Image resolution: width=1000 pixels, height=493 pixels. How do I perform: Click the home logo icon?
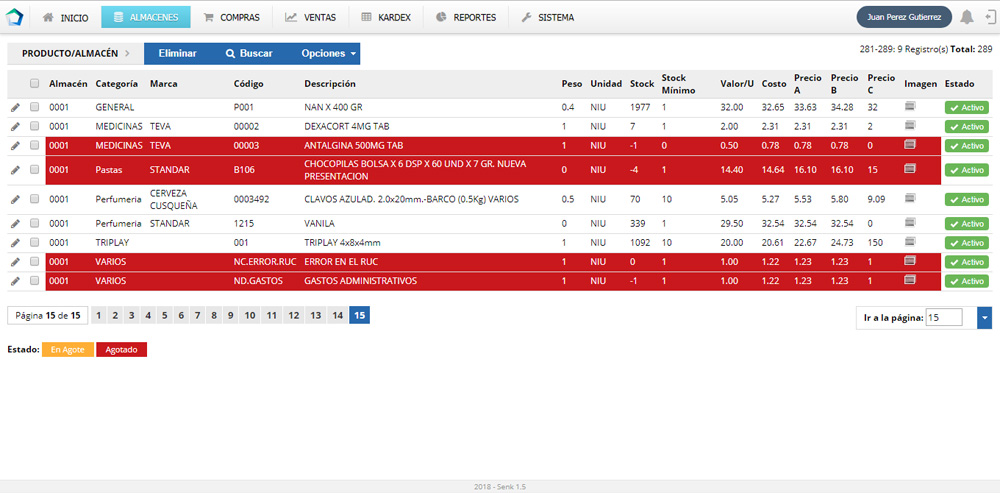click(15, 17)
